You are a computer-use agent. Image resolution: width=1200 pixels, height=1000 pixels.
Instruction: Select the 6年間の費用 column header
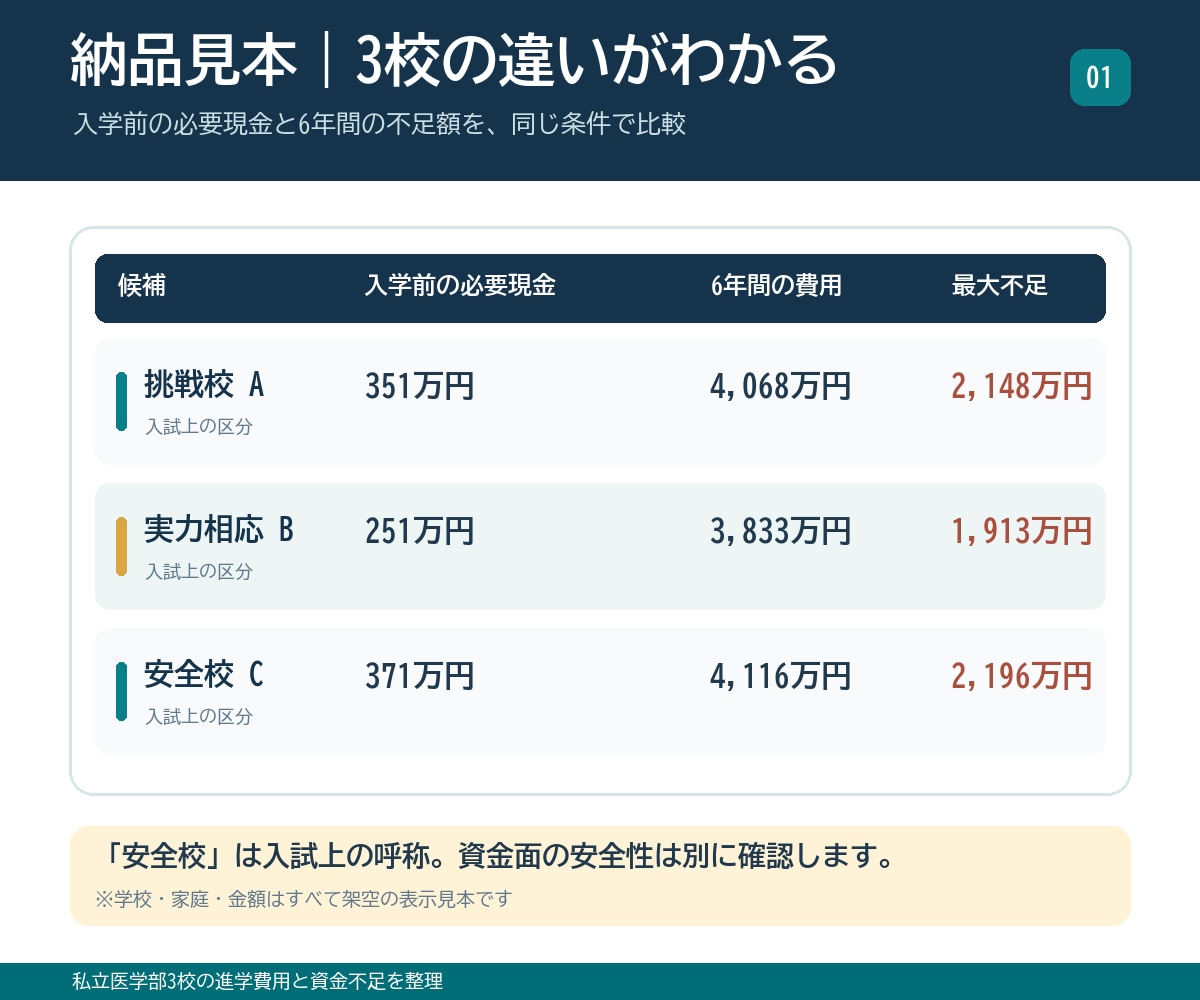[776, 286]
